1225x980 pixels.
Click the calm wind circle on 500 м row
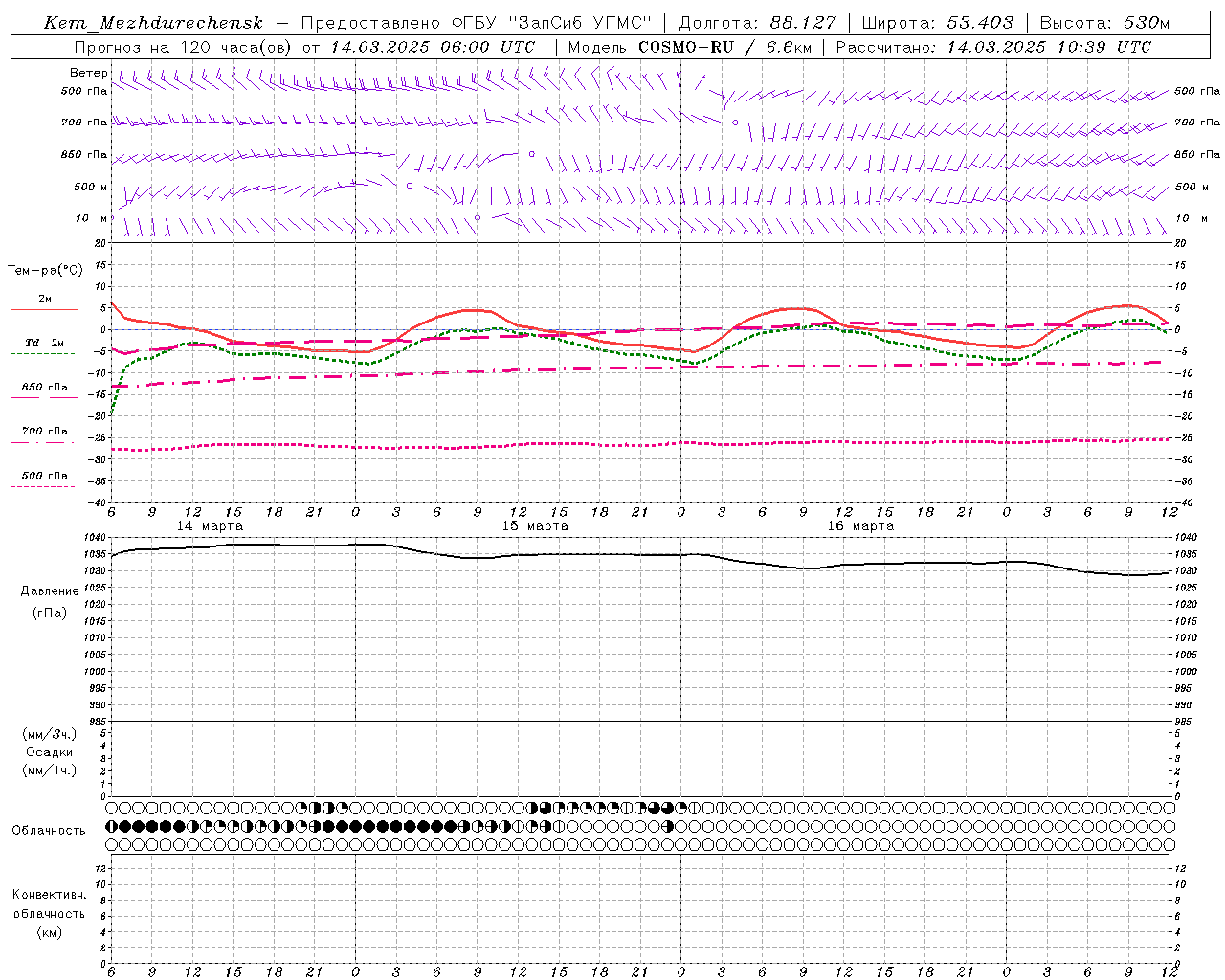410,186
